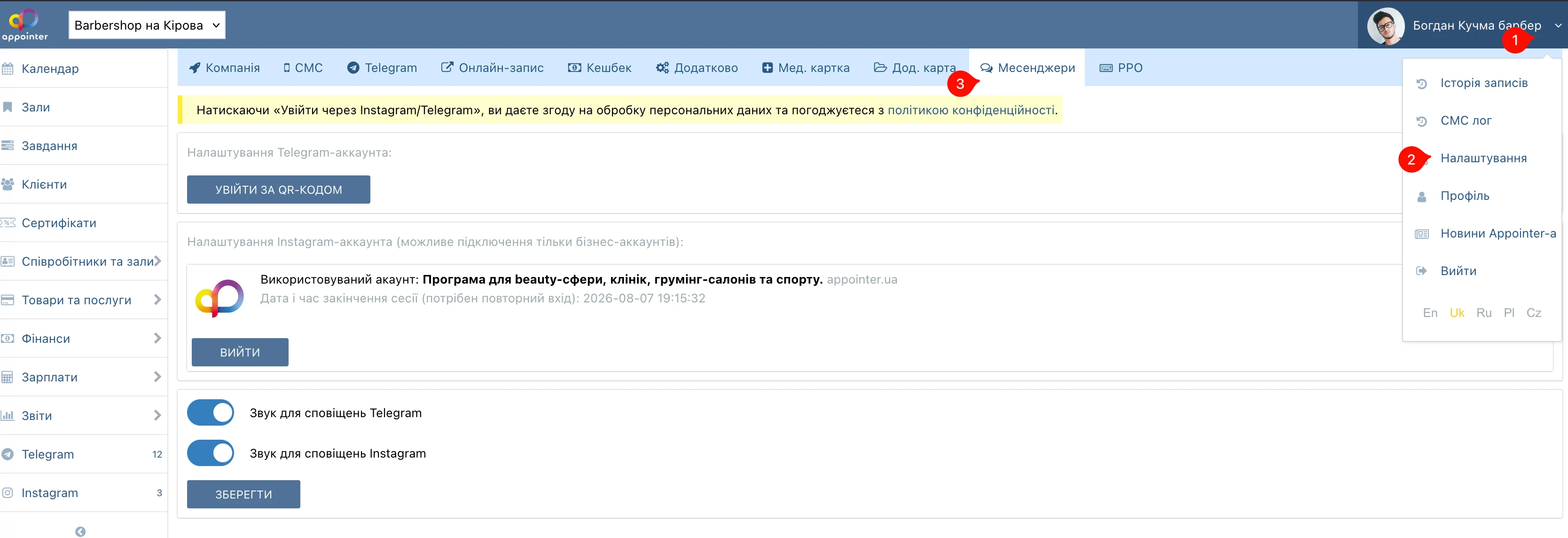The width and height of the screenshot is (1568, 538).
Task: Switch language to Uk
Action: 1457,313
